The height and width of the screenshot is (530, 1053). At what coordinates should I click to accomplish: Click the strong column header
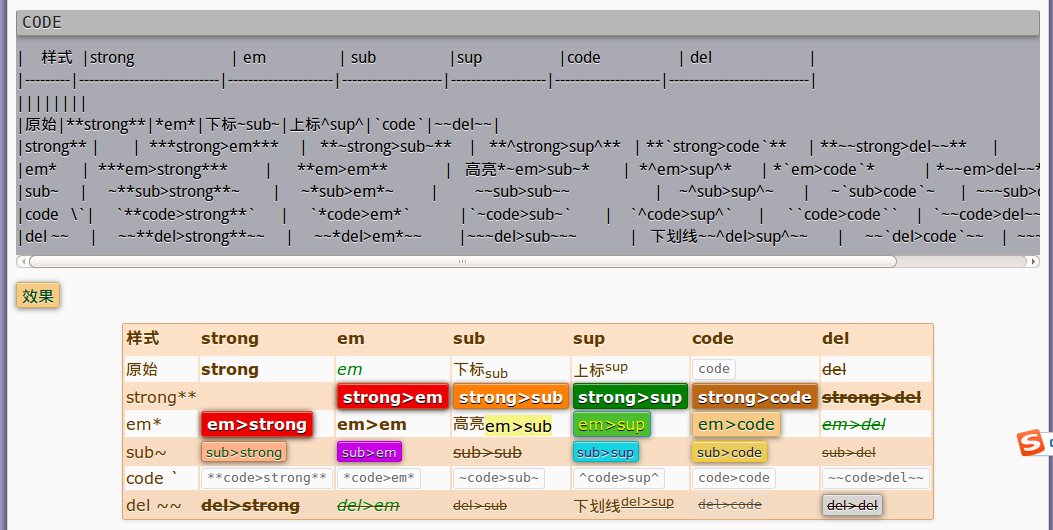tap(230, 339)
